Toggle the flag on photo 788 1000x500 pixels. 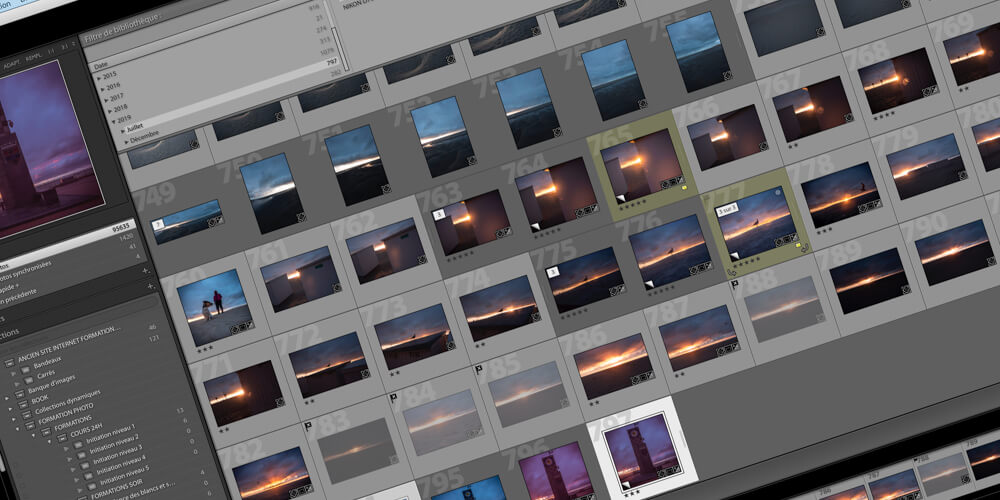(x=735, y=285)
